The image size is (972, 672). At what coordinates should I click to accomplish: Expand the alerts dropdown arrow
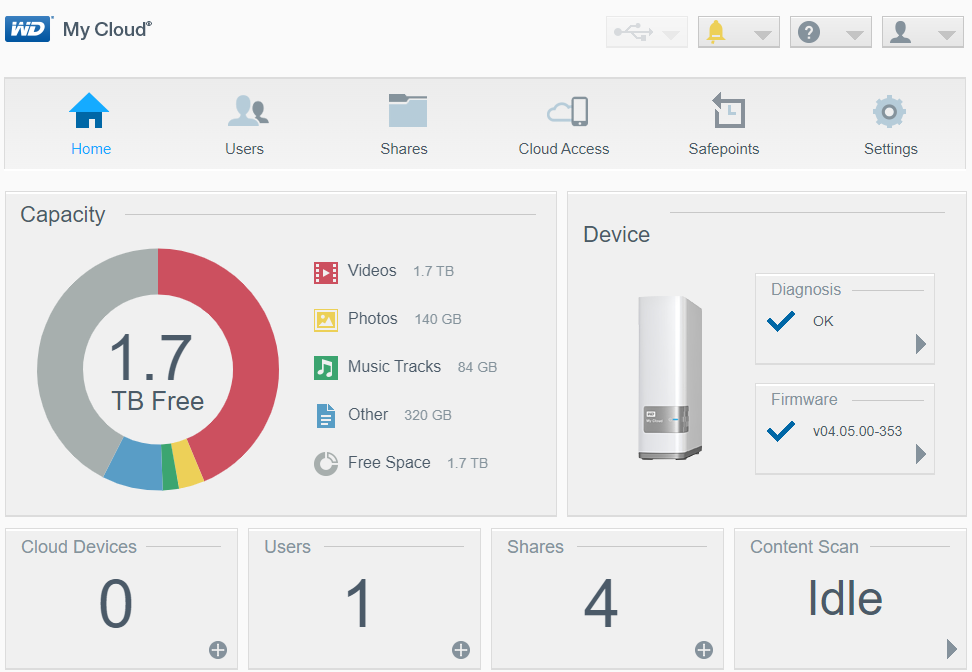pyautogui.click(x=762, y=35)
